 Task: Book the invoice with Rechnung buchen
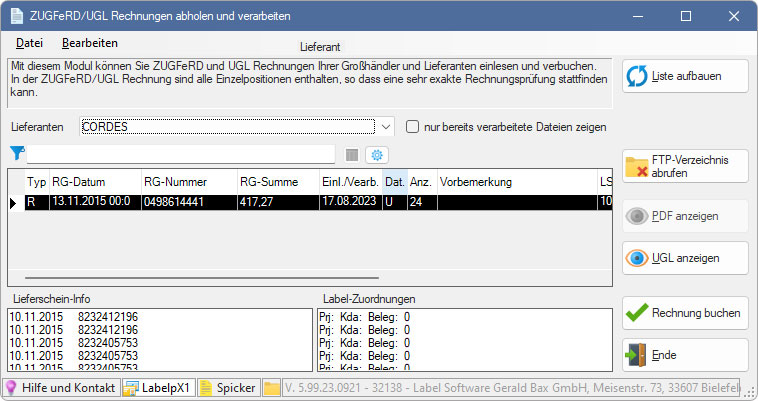[684, 313]
